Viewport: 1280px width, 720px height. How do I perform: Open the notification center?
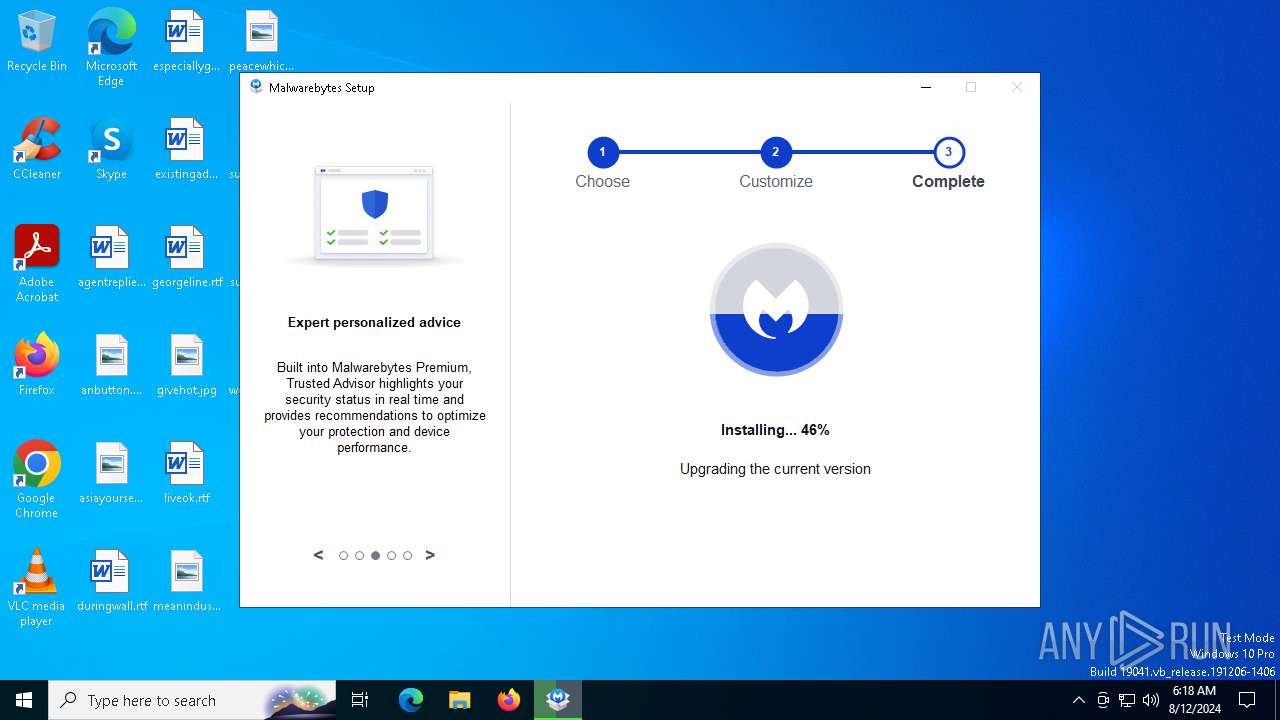pyautogui.click(x=1247, y=700)
